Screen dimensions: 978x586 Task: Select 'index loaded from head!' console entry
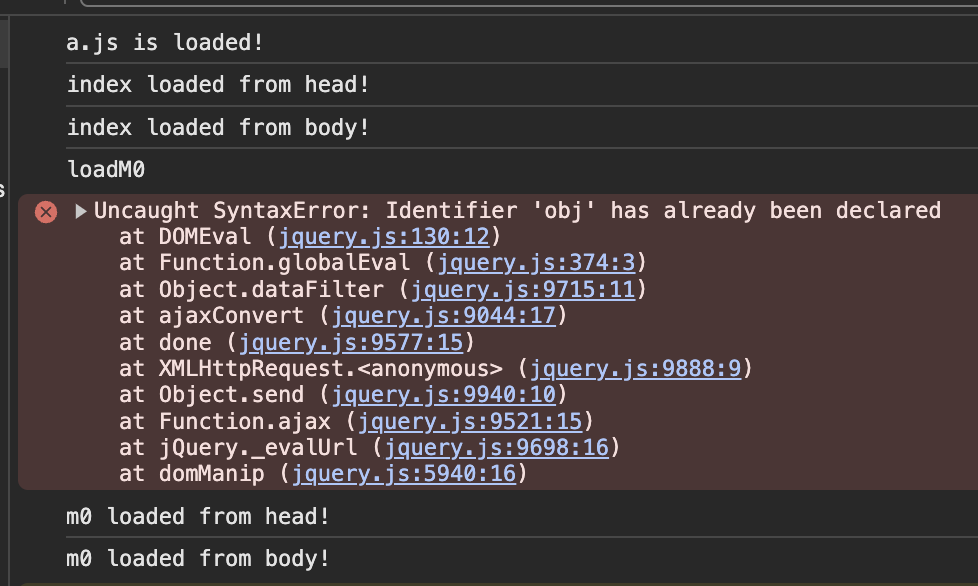coord(218,84)
